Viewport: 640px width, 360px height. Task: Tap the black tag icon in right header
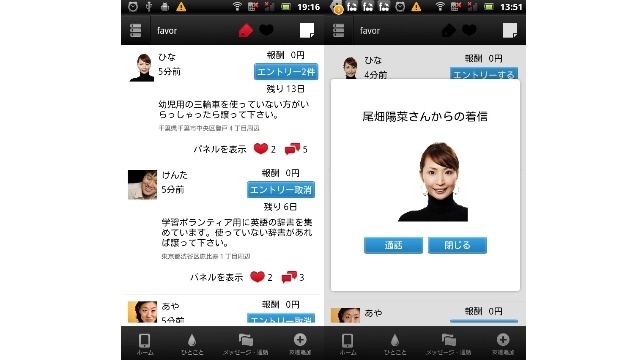pos(449,30)
